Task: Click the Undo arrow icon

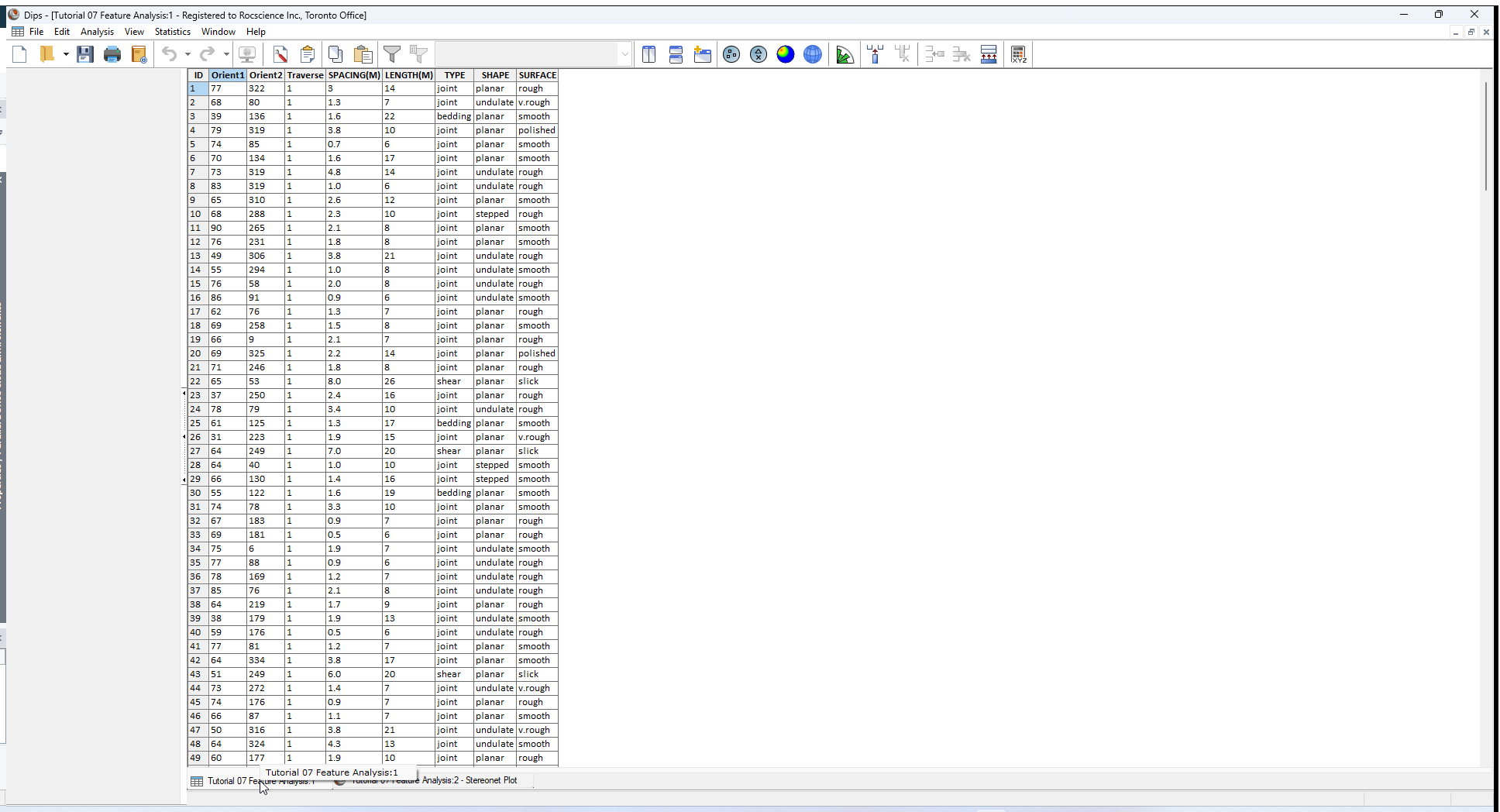Action: 170,54
